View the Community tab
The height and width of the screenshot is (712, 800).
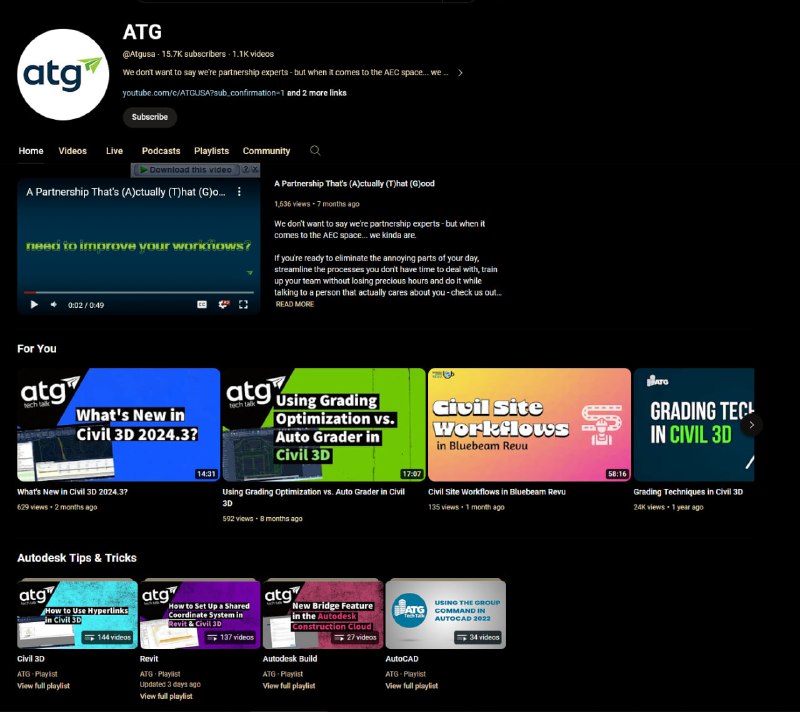click(x=266, y=151)
